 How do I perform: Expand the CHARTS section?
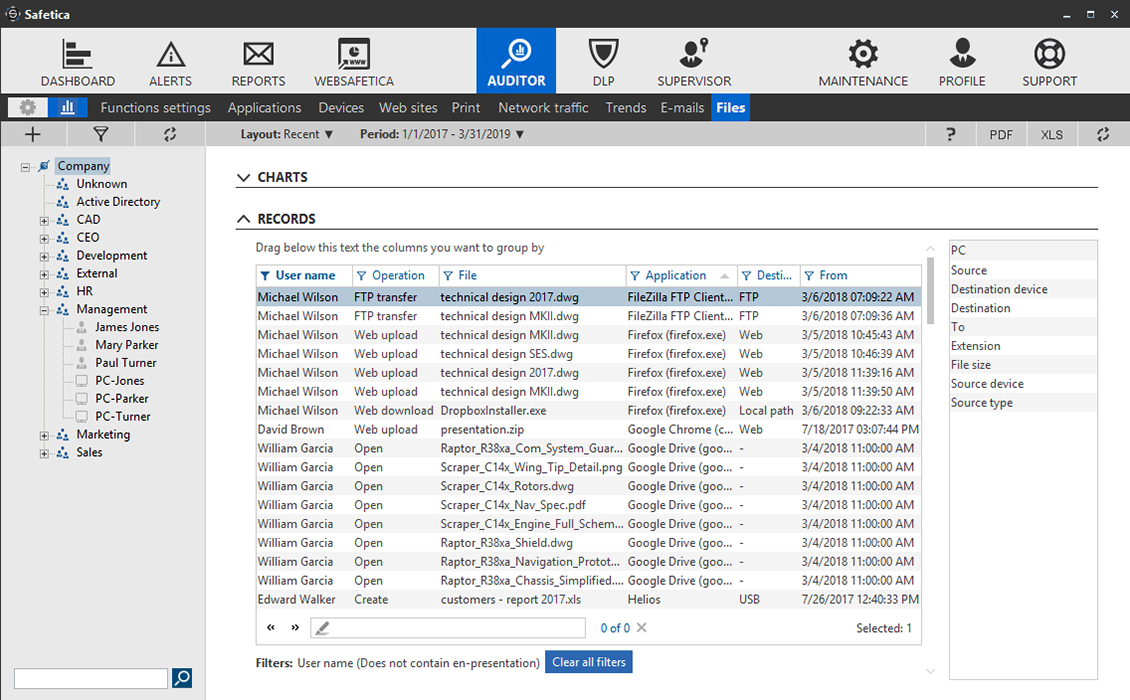[x=244, y=177]
